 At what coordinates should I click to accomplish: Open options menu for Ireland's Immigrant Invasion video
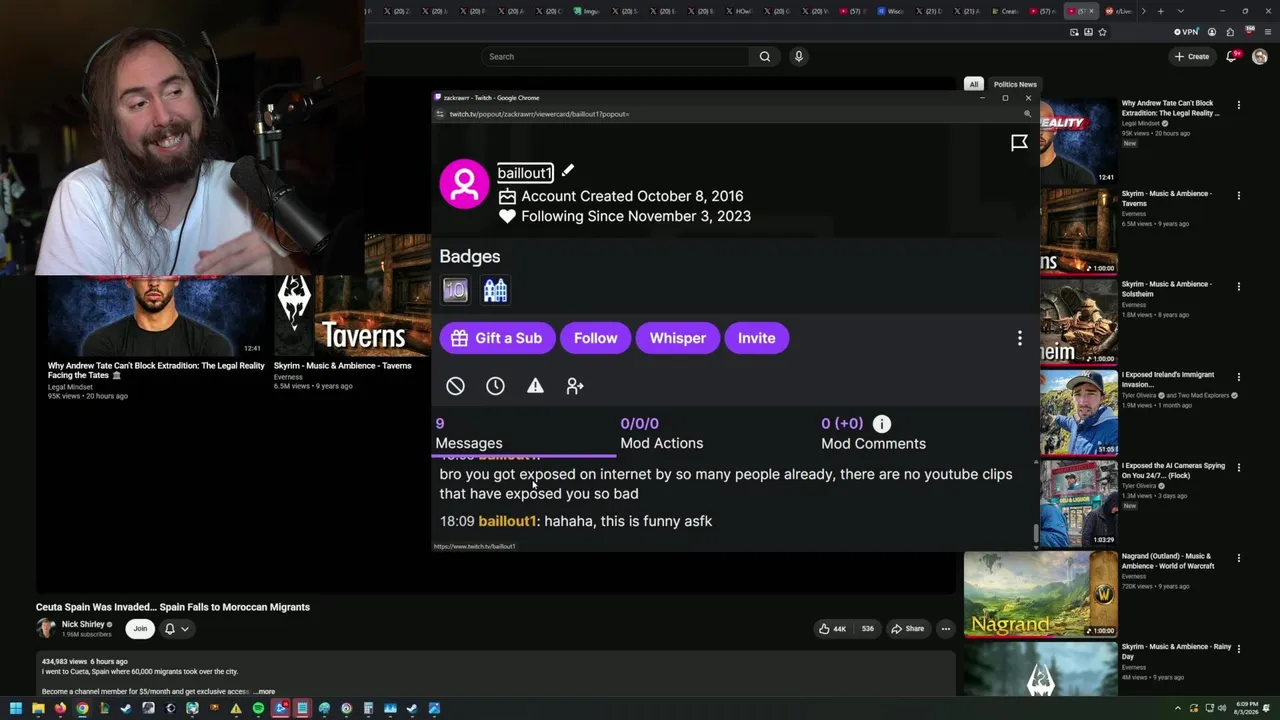pos(1238,377)
